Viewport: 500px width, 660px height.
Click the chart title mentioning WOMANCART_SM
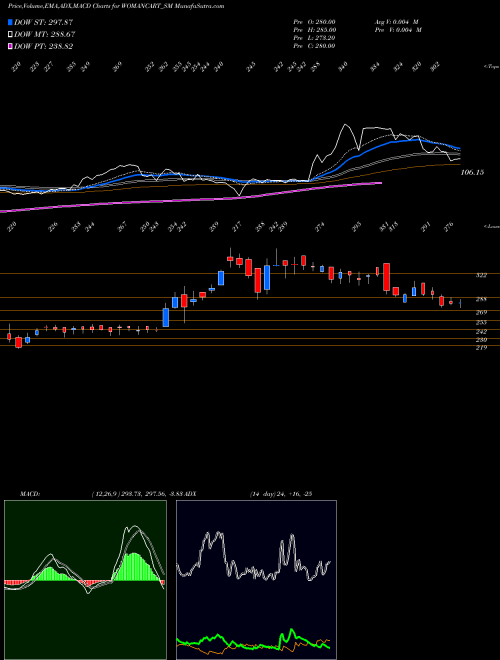click(116, 6)
